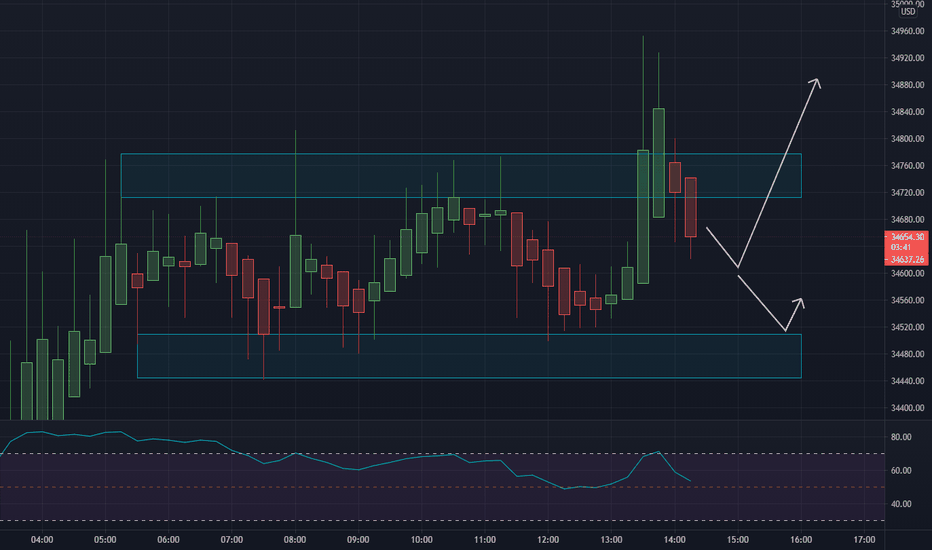This screenshot has height=550, width=932.
Task: Click the 16:00 time marker
Action: click(801, 540)
